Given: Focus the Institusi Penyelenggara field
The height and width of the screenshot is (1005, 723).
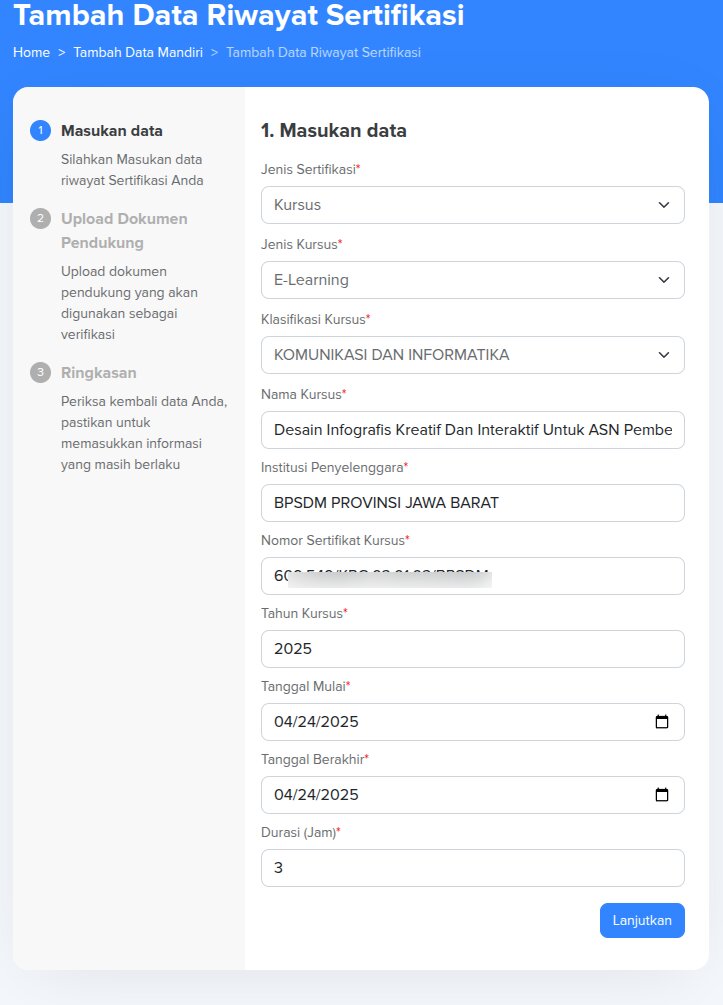Looking at the screenshot, I should (x=472, y=503).
